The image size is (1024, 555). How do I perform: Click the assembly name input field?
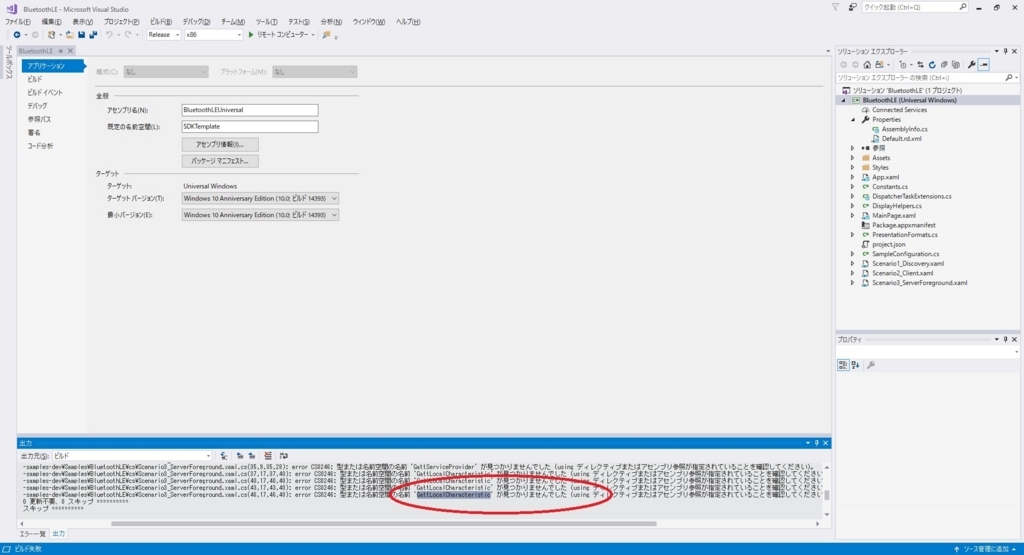(250, 110)
